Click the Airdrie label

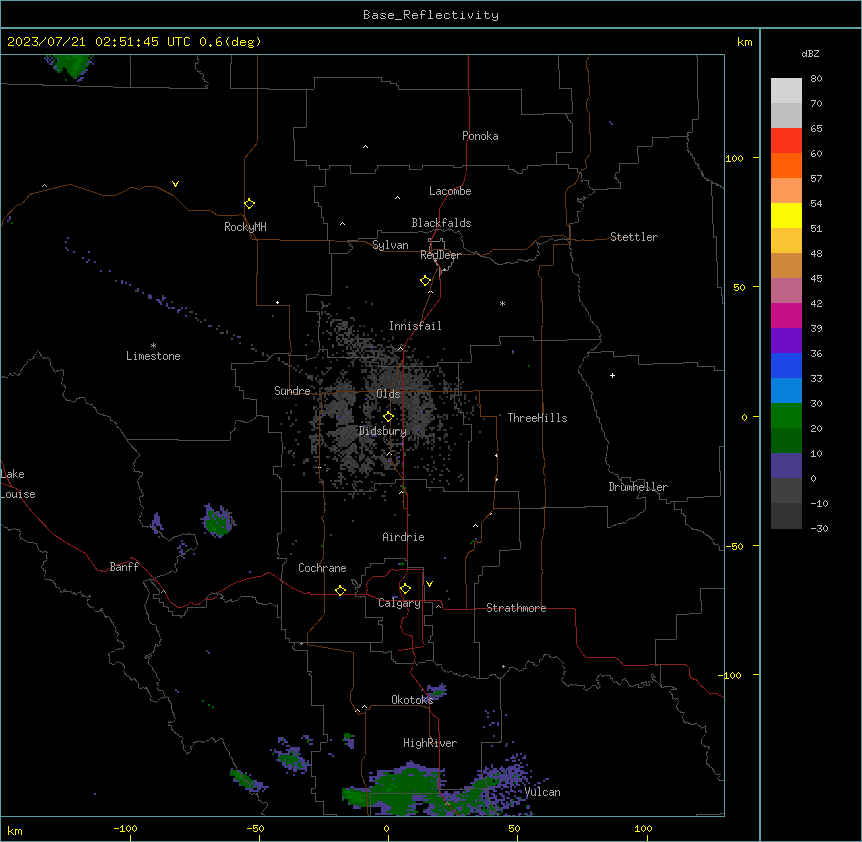pos(404,537)
